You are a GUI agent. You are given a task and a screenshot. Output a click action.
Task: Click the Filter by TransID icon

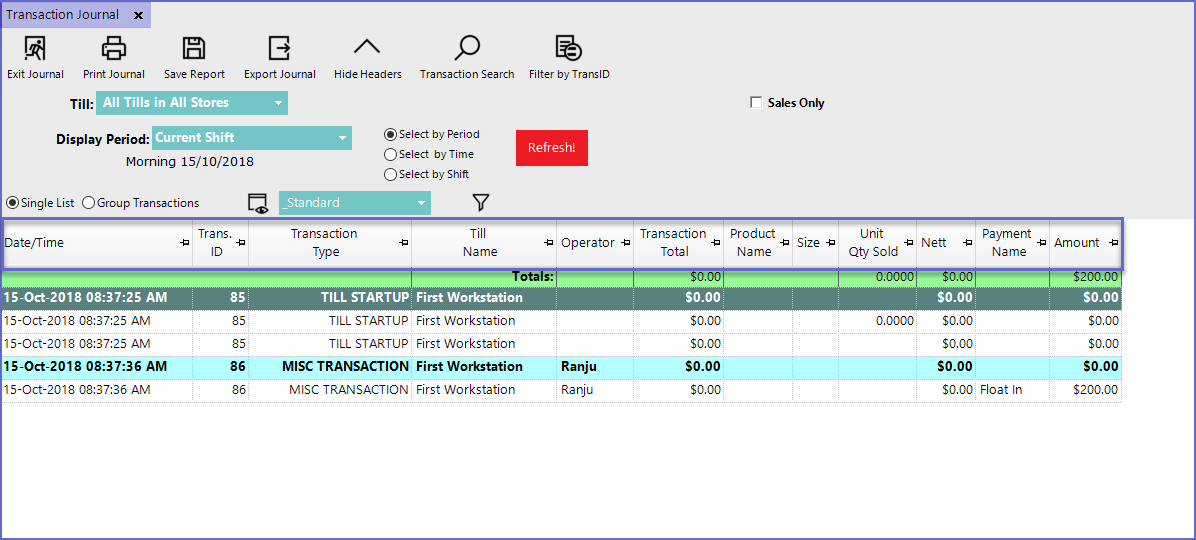pos(569,48)
